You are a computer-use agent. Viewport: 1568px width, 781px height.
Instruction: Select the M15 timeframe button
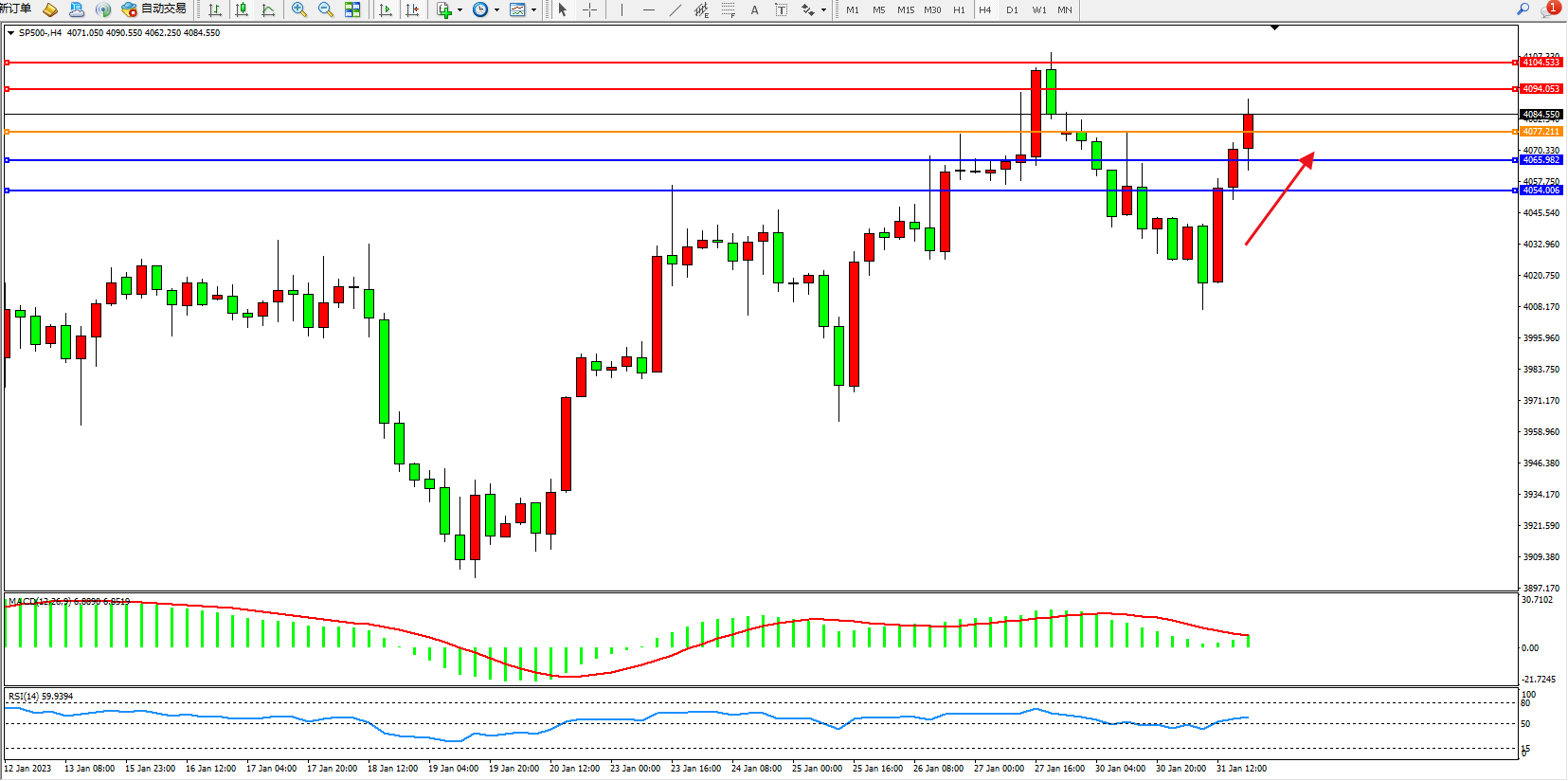[906, 9]
